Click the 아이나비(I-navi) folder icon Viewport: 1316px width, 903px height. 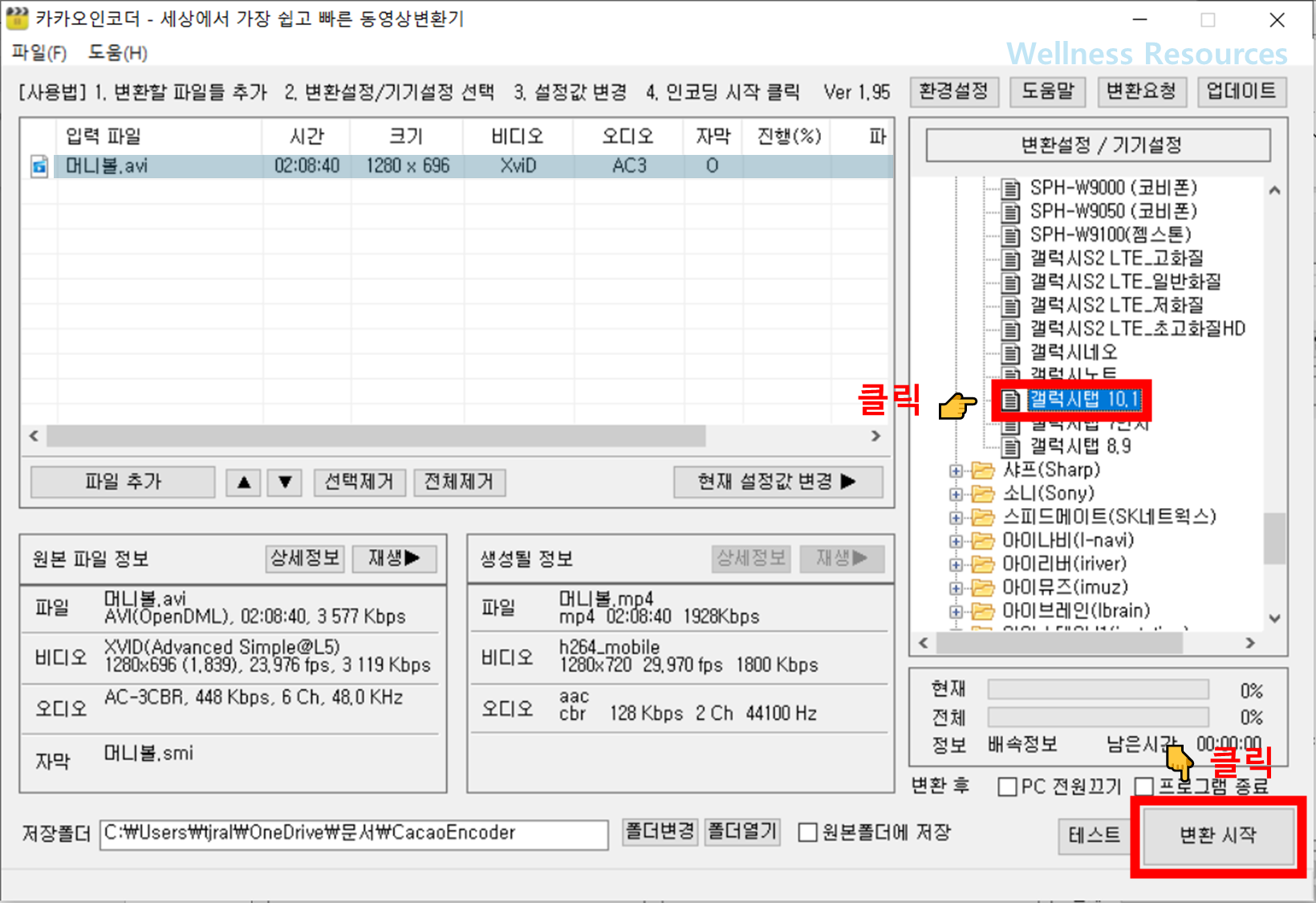click(x=983, y=541)
